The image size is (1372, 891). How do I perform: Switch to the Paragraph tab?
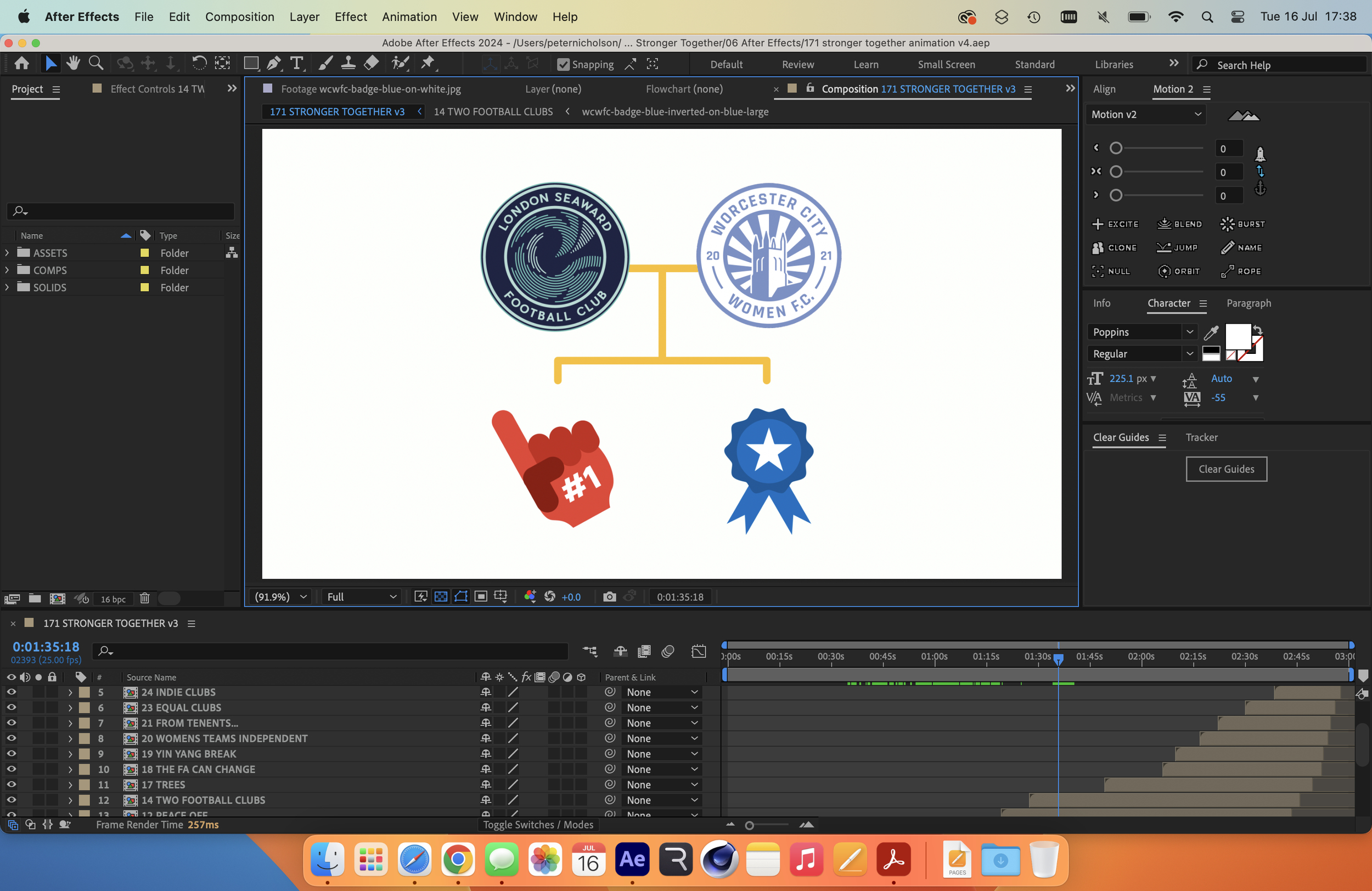pos(1249,303)
